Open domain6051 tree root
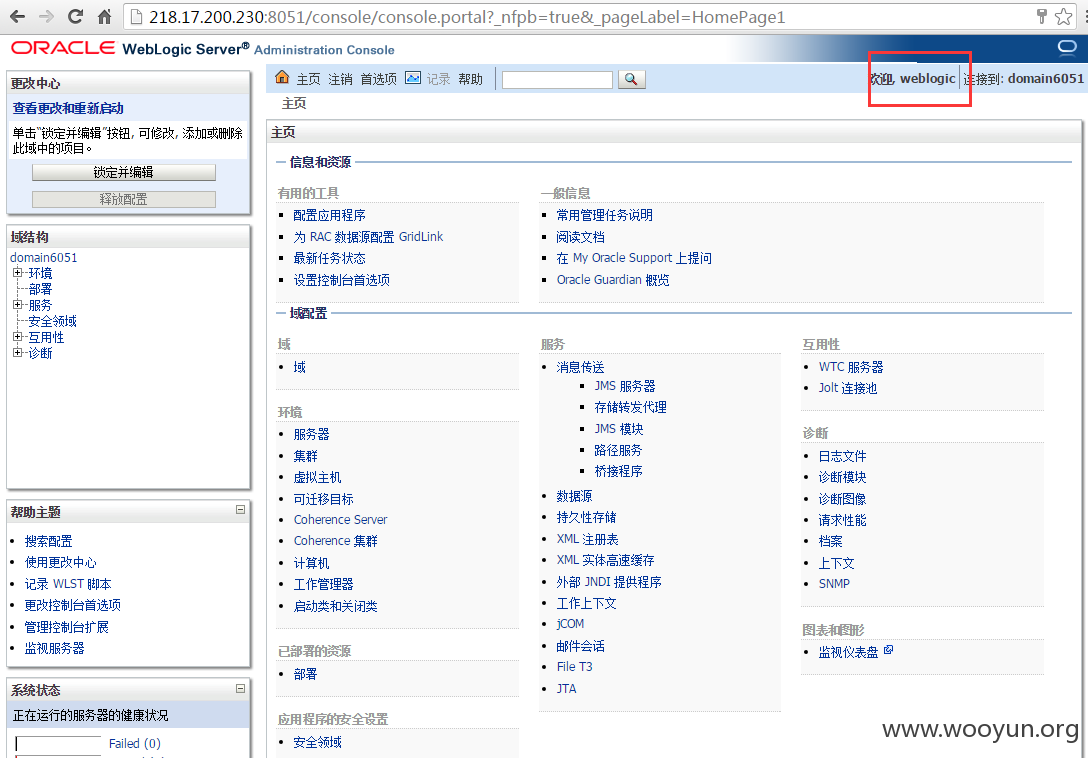The height and width of the screenshot is (758, 1088). tap(44, 258)
